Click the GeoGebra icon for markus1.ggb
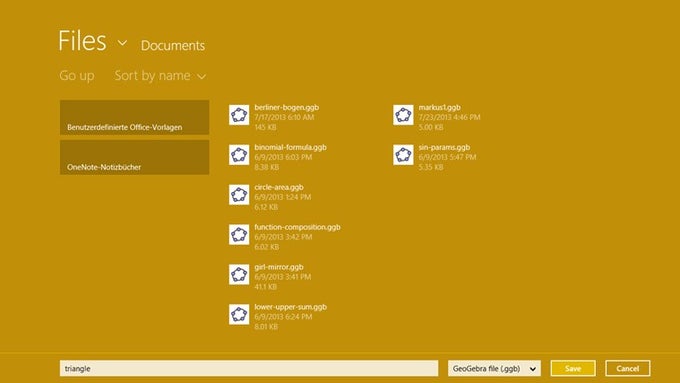The width and height of the screenshot is (680, 383). [403, 115]
